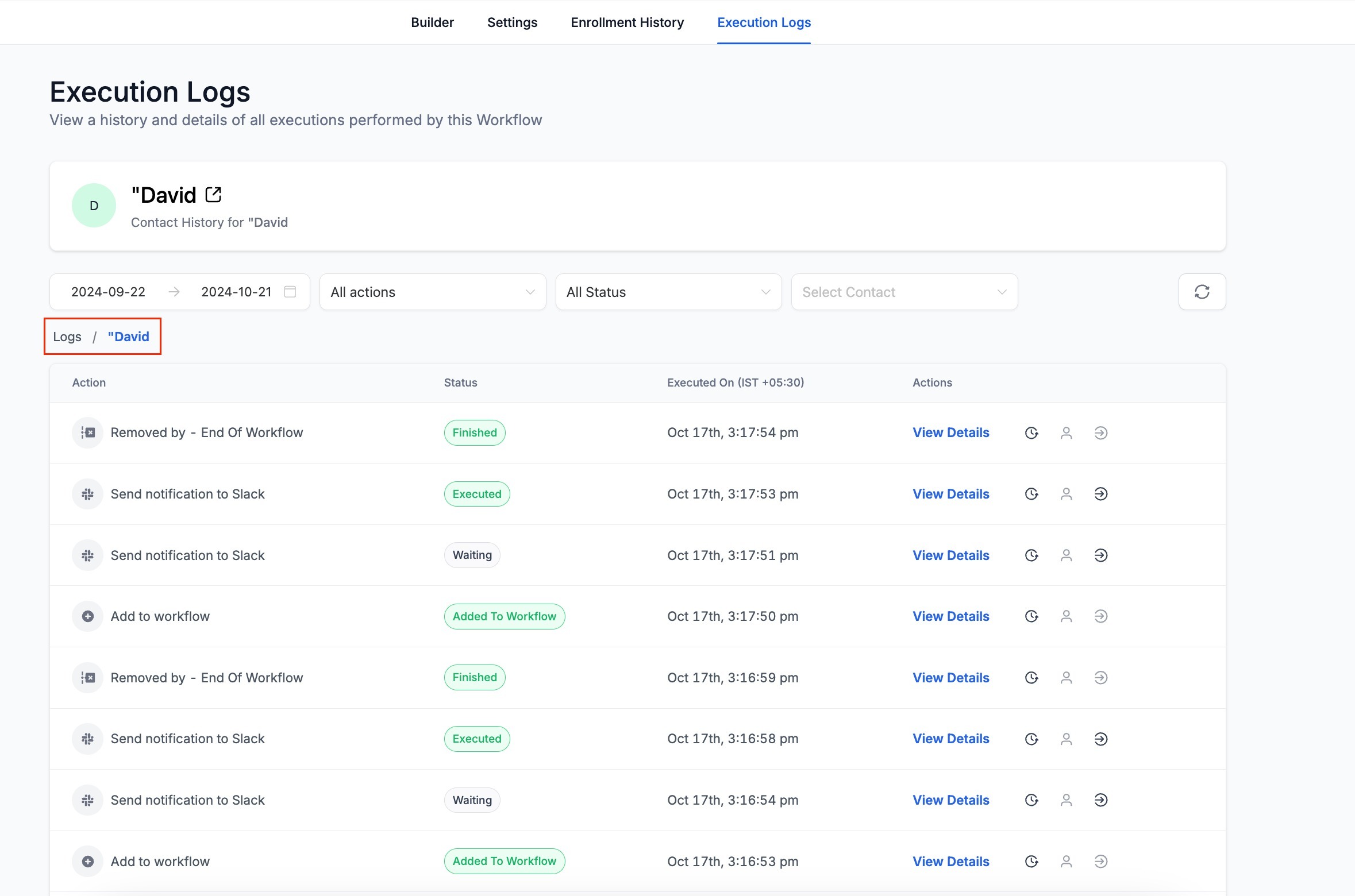Click the refresh logs icon button
The image size is (1355, 896).
[1202, 292]
